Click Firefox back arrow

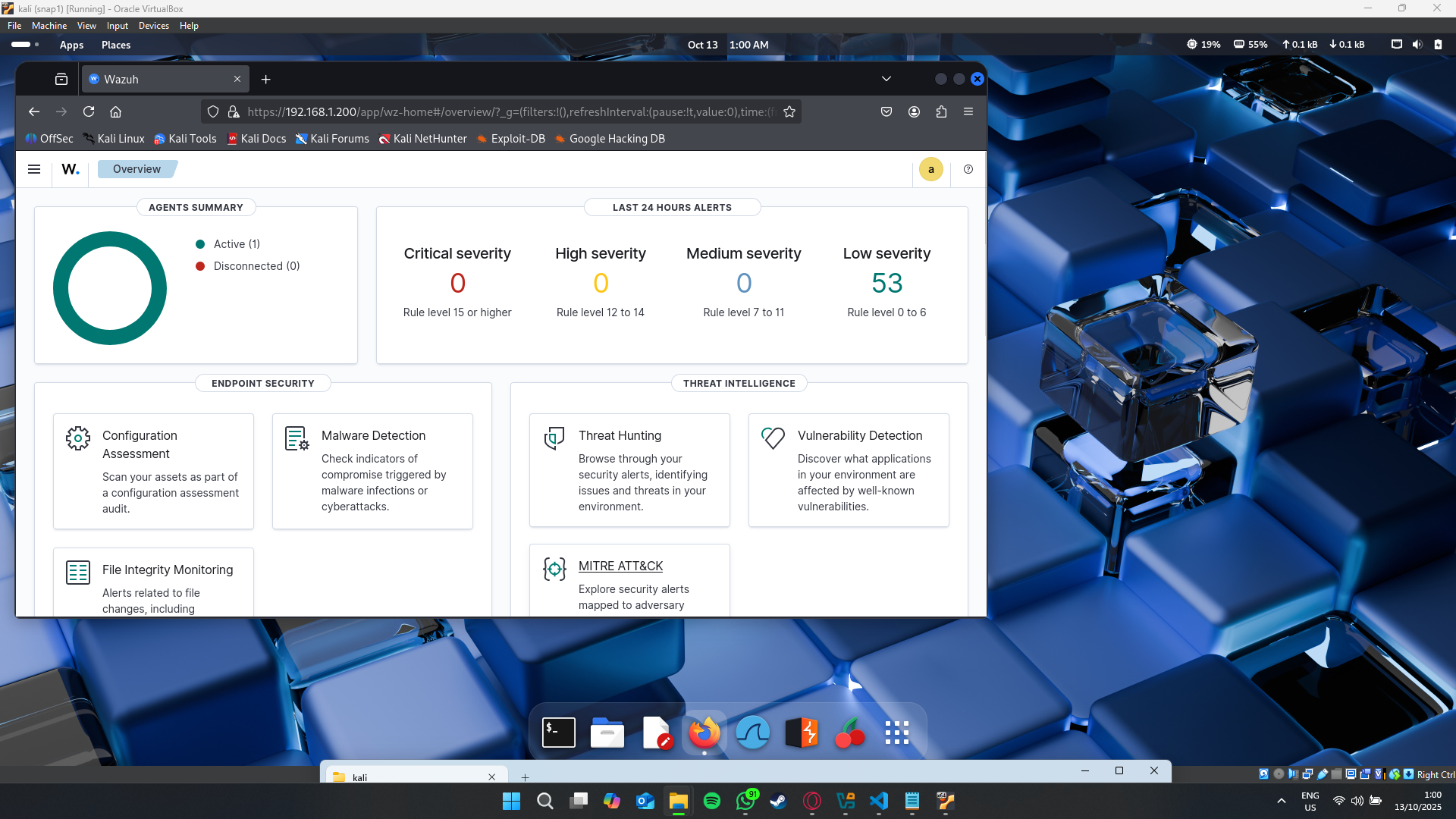34,111
